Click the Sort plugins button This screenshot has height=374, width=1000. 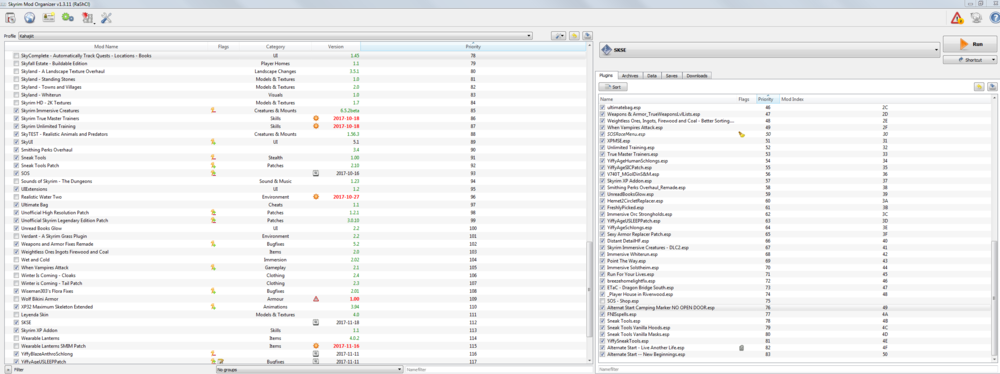click(614, 86)
